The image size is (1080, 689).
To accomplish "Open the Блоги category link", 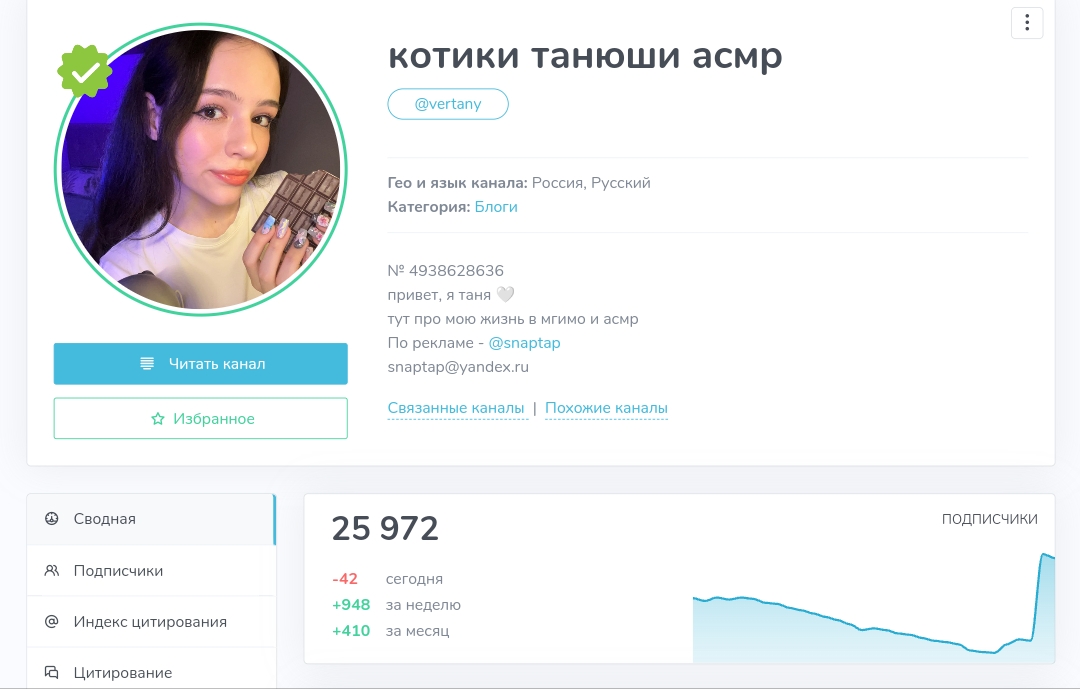I will [x=496, y=207].
